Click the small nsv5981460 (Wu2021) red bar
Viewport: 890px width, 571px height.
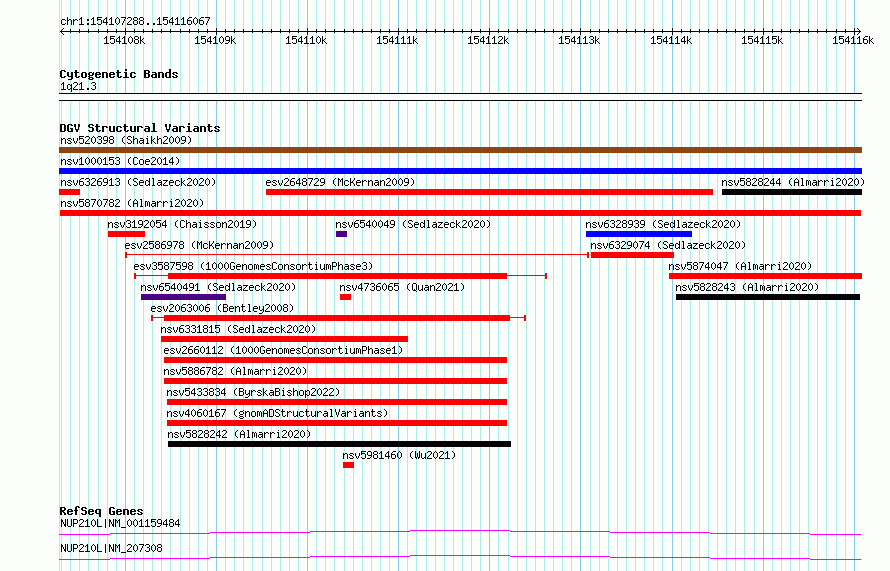coord(349,465)
